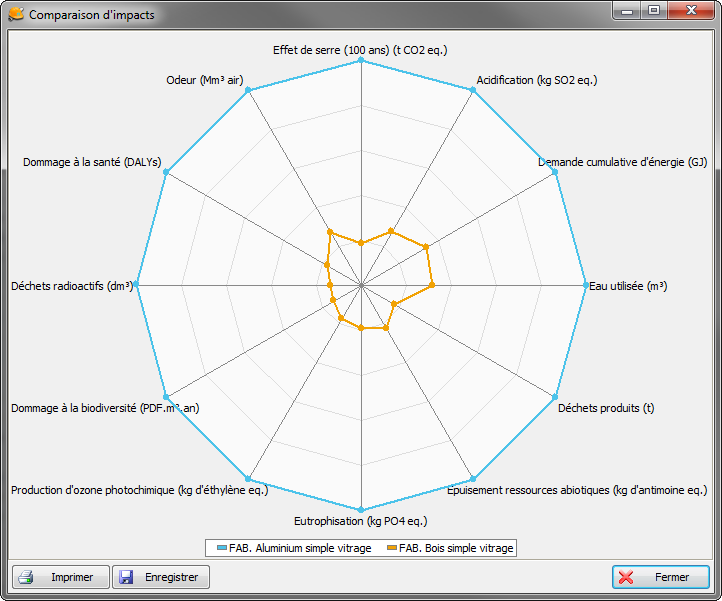Click the Déchets produits (t) axis label
This screenshot has height=601, width=722.
606,408
